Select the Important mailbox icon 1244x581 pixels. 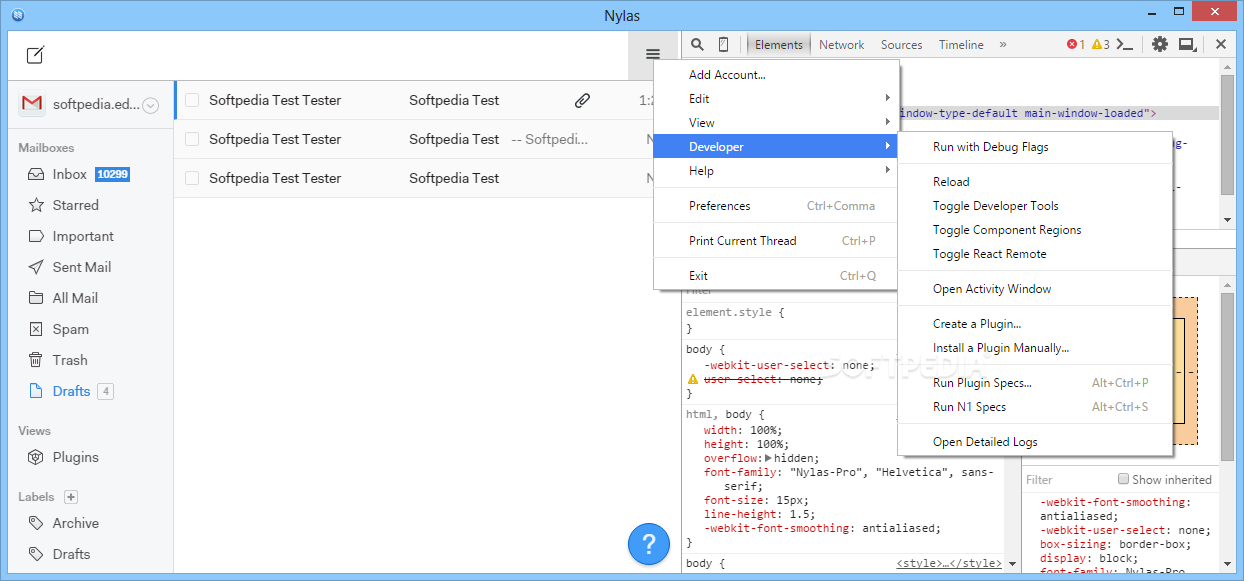[36, 236]
